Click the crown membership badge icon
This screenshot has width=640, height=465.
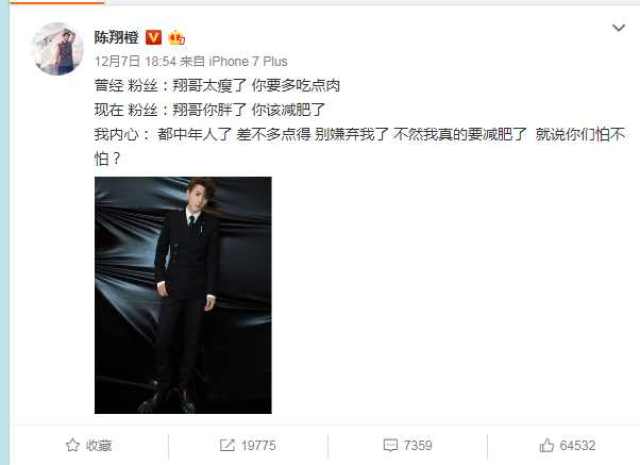pyautogui.click(x=176, y=38)
